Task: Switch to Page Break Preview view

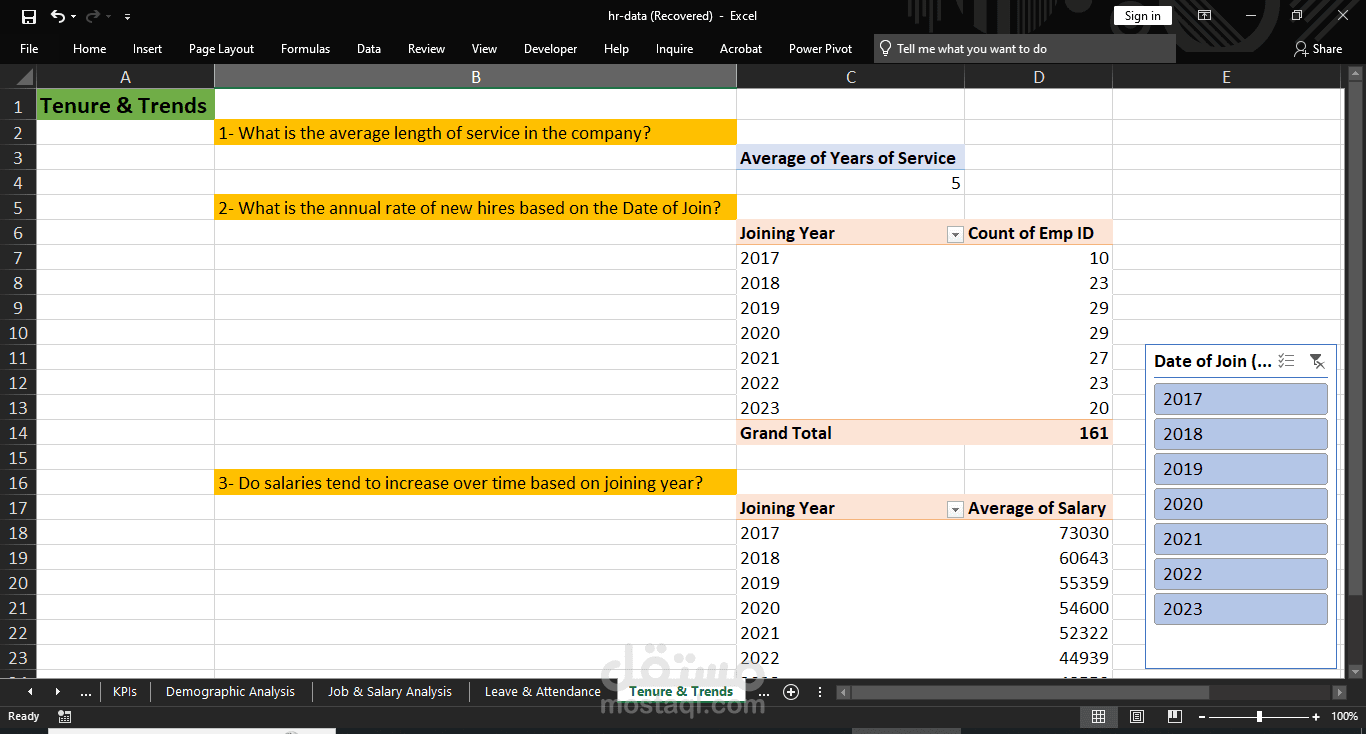Action: click(x=1175, y=716)
